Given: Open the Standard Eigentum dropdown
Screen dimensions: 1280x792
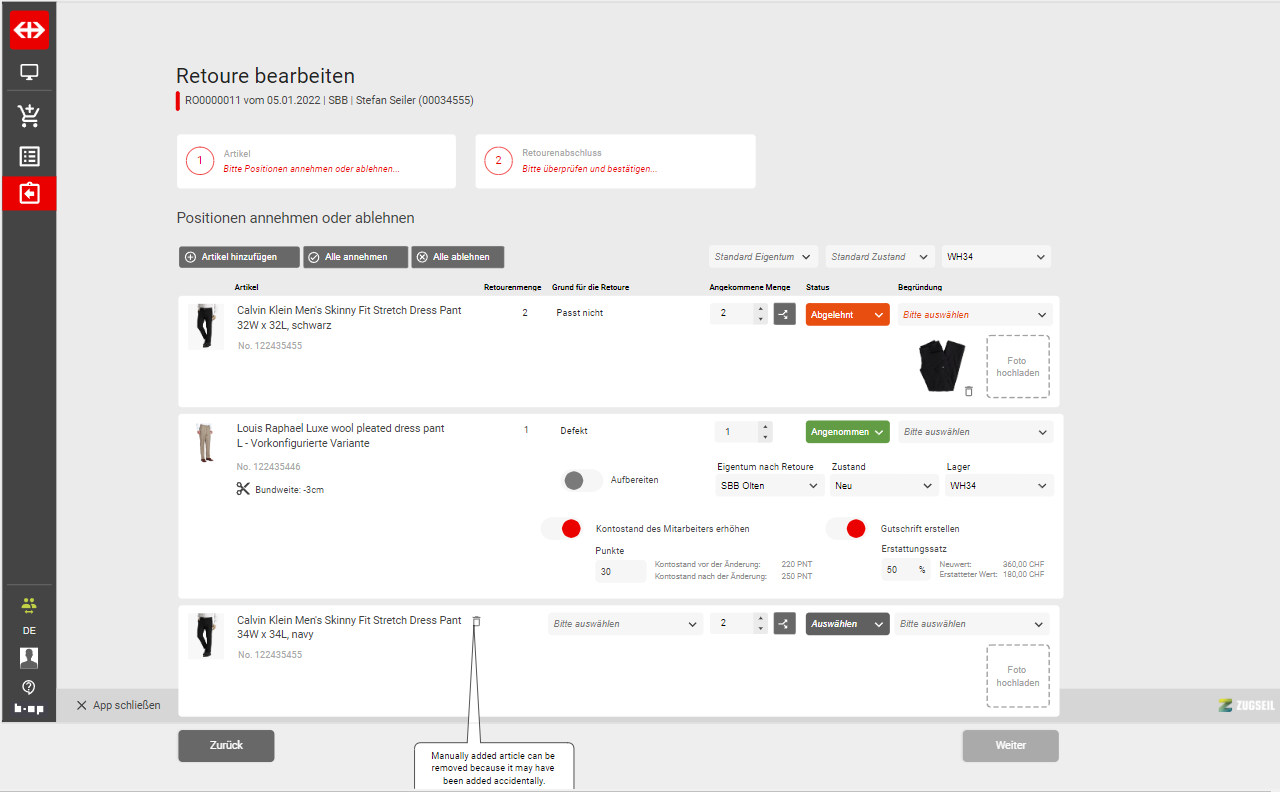Looking at the screenshot, I should [x=763, y=257].
